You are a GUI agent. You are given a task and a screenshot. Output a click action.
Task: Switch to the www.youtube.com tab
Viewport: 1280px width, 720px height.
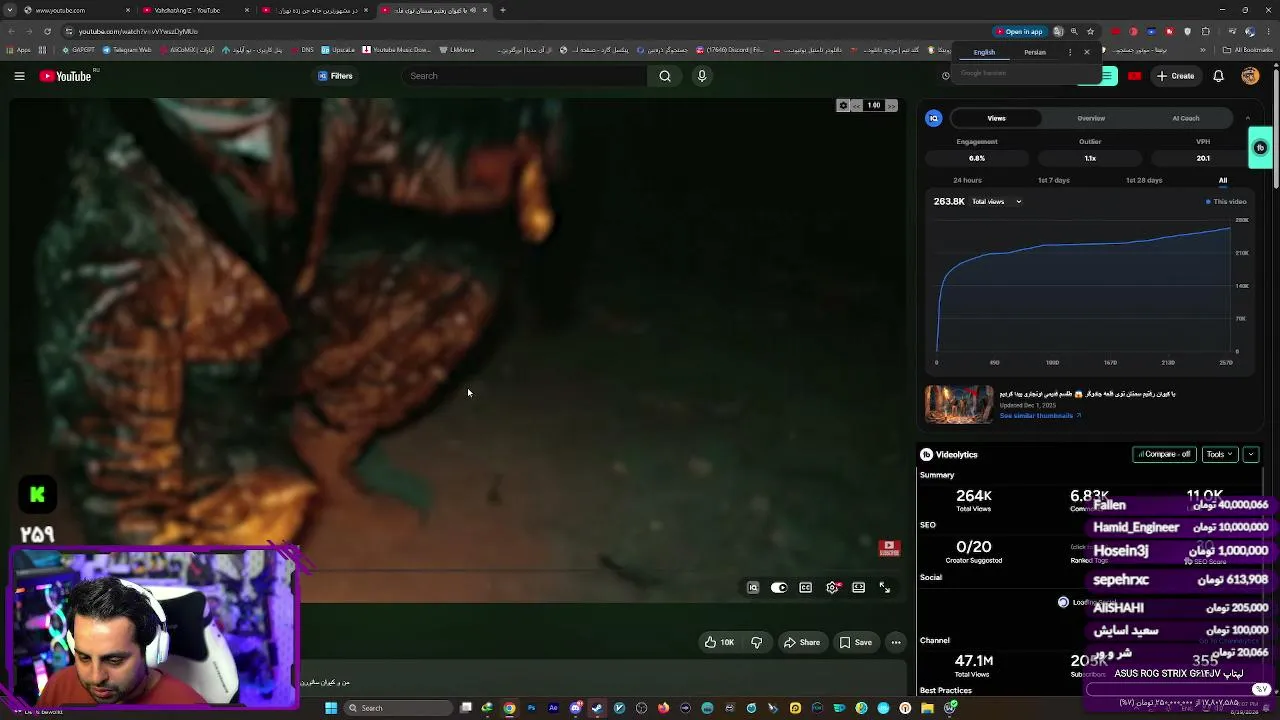pos(77,10)
